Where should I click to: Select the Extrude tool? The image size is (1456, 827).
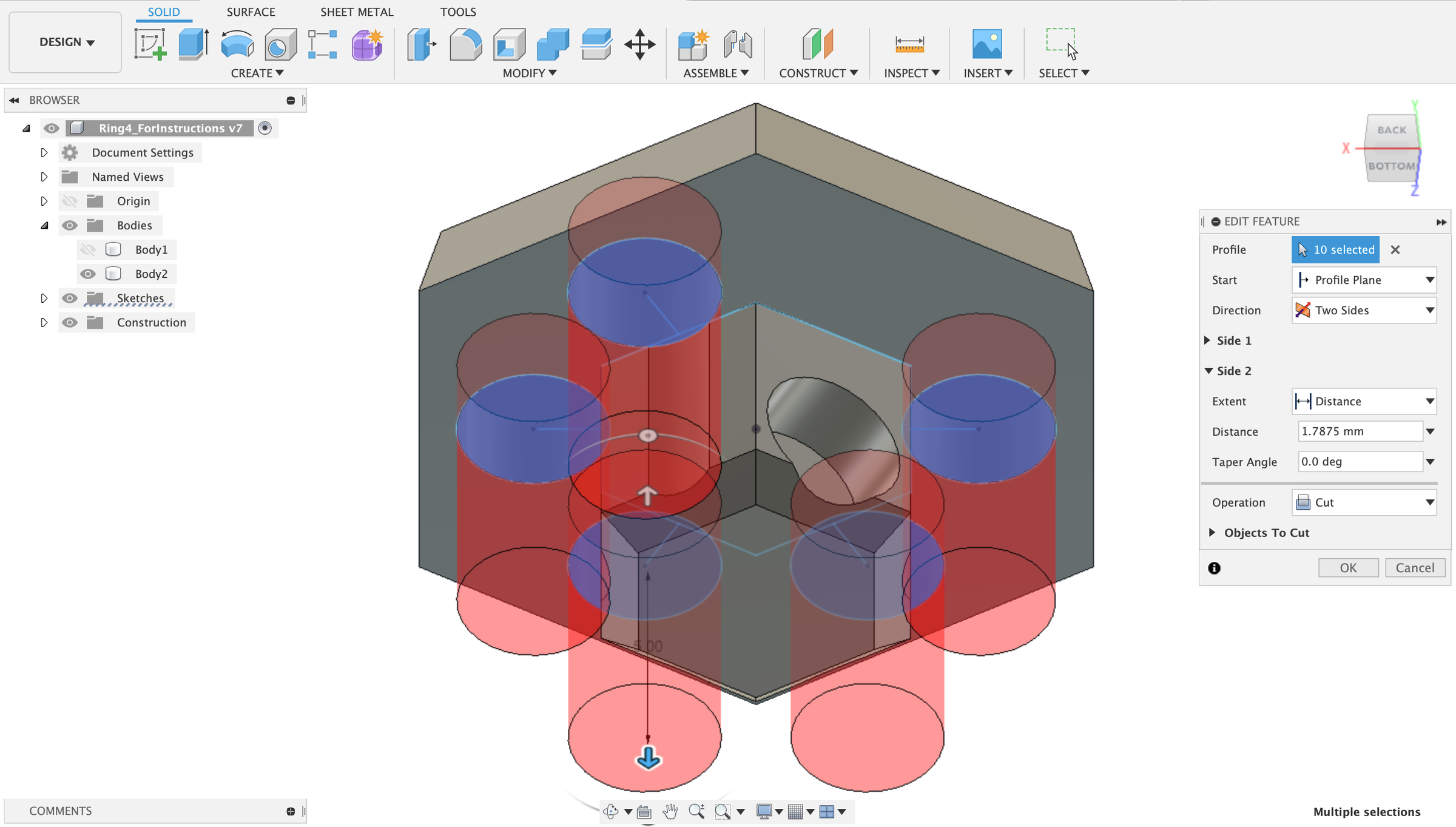[193, 44]
